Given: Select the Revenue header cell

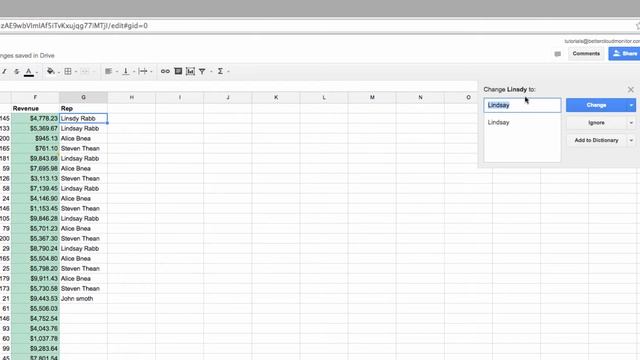Looking at the screenshot, I should 35,109.
